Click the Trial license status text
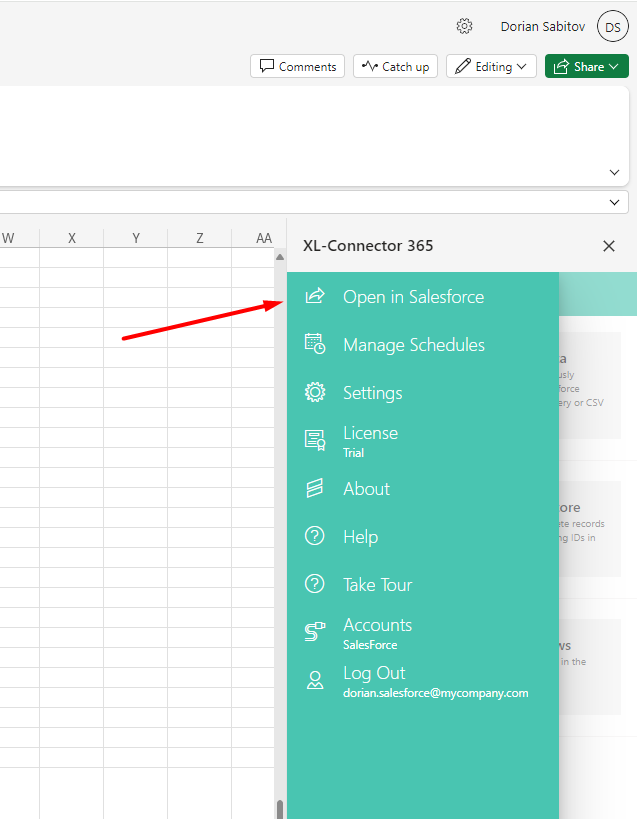 [x=353, y=453]
